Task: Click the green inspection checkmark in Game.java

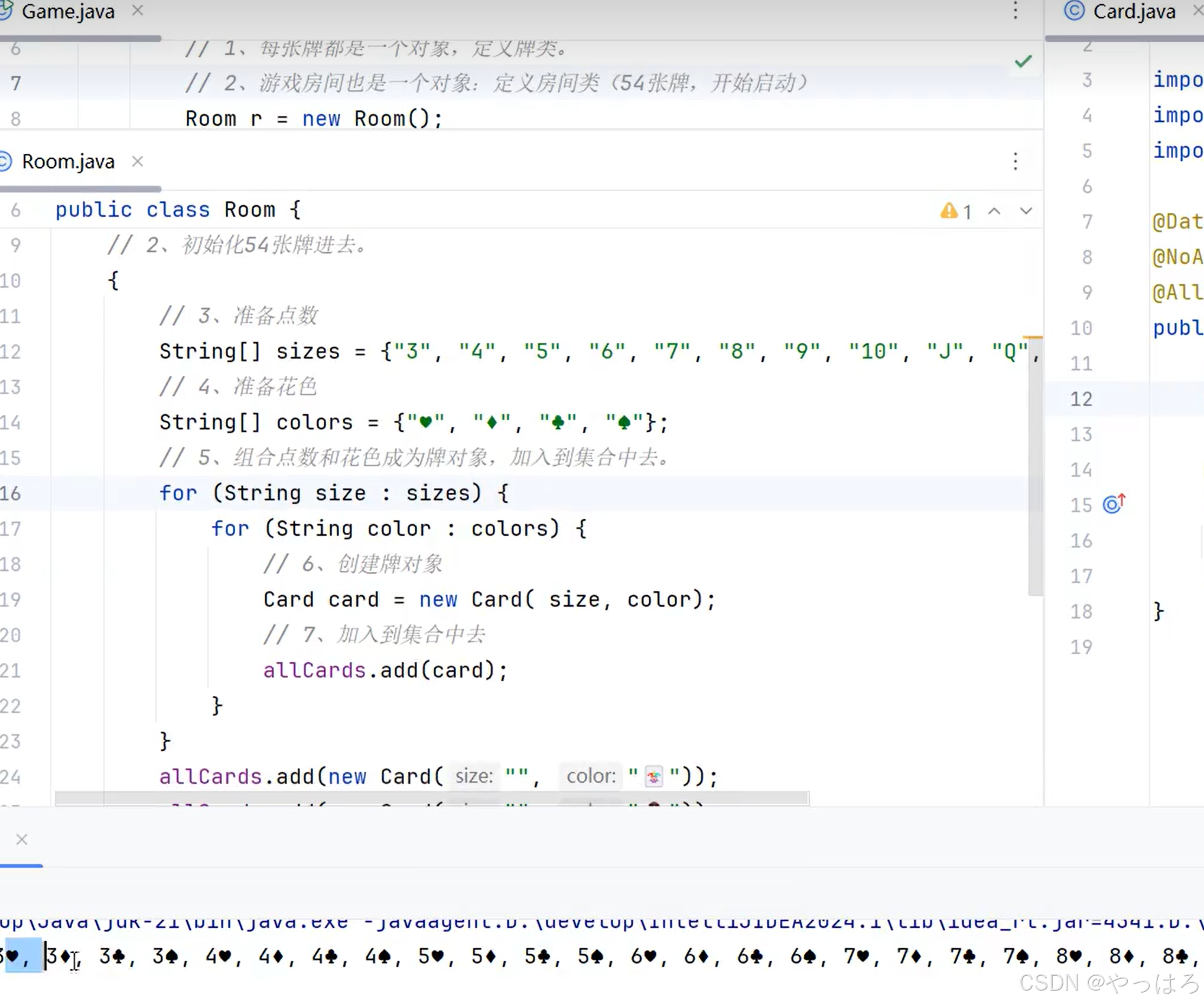Action: pos(1023,61)
